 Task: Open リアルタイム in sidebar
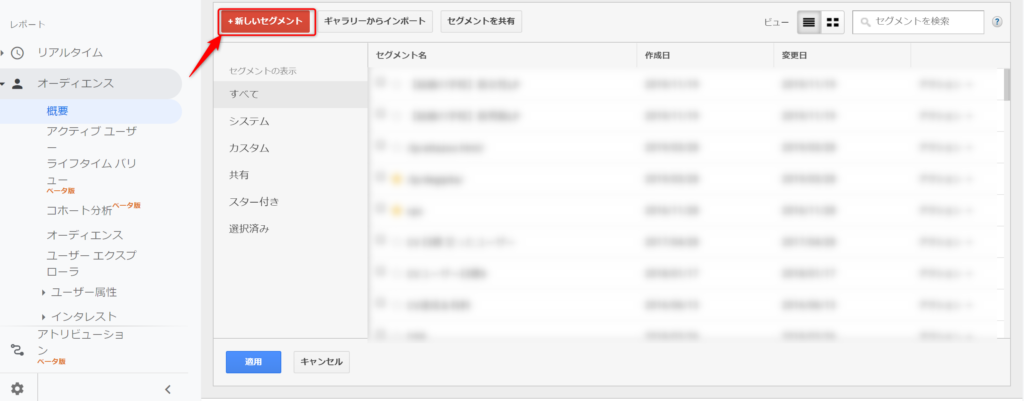tap(70, 53)
